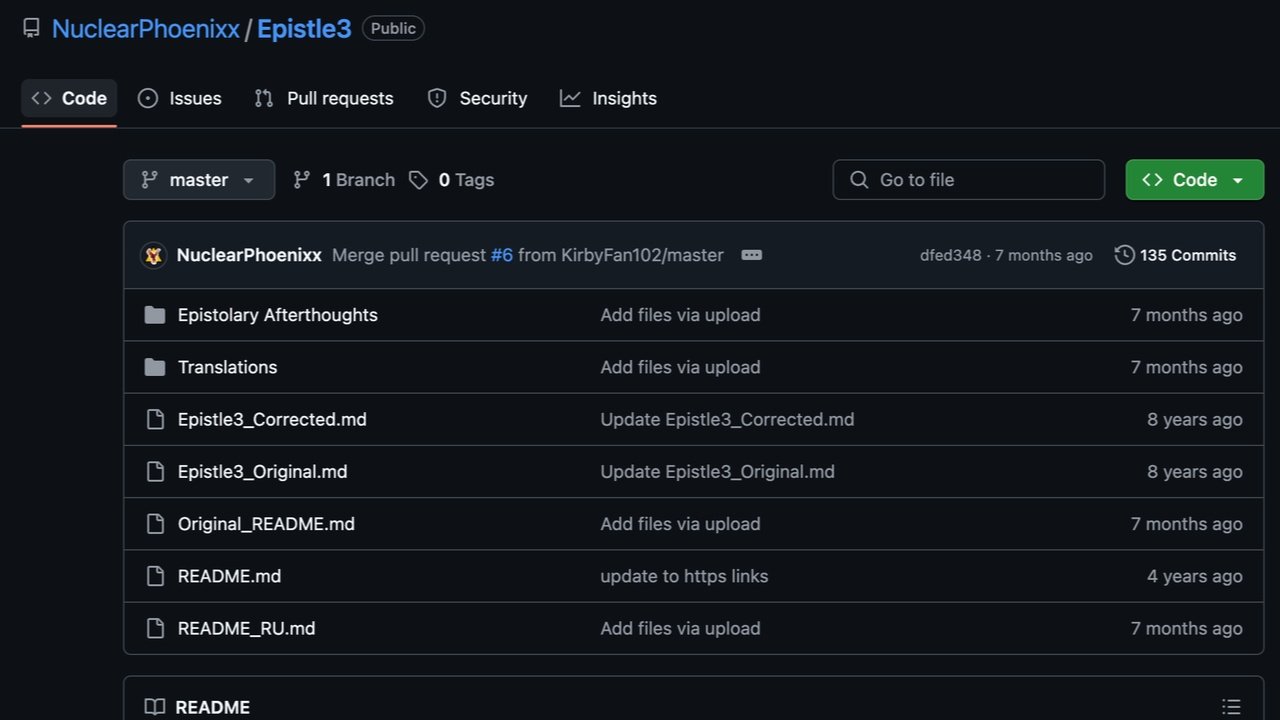This screenshot has height=720, width=1280.
Task: Click file icon beside README.md
Action: (x=155, y=576)
